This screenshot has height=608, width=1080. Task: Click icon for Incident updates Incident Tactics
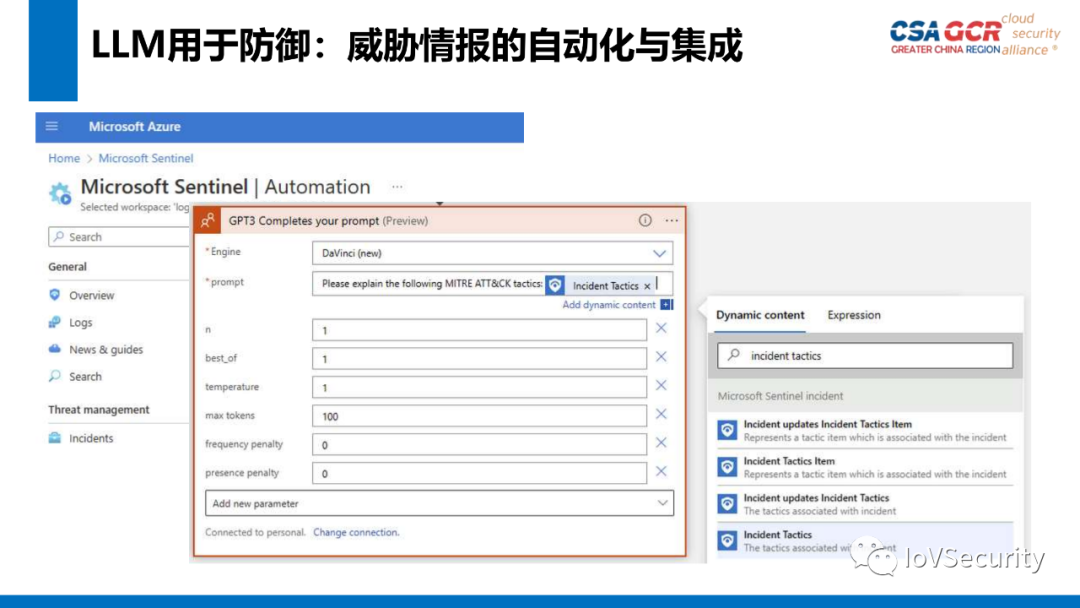click(x=727, y=504)
